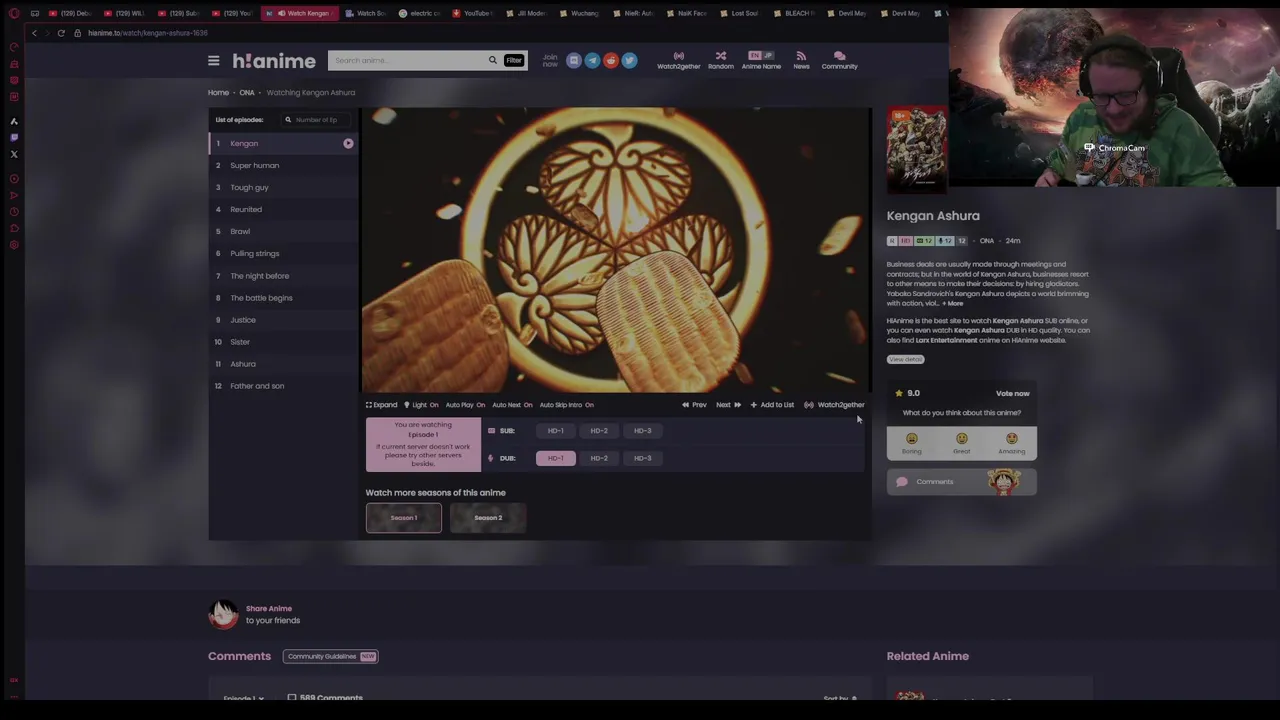The width and height of the screenshot is (1280, 720).
Task: Toggle Auto Skip Intro
Action: pyautogui.click(x=566, y=405)
